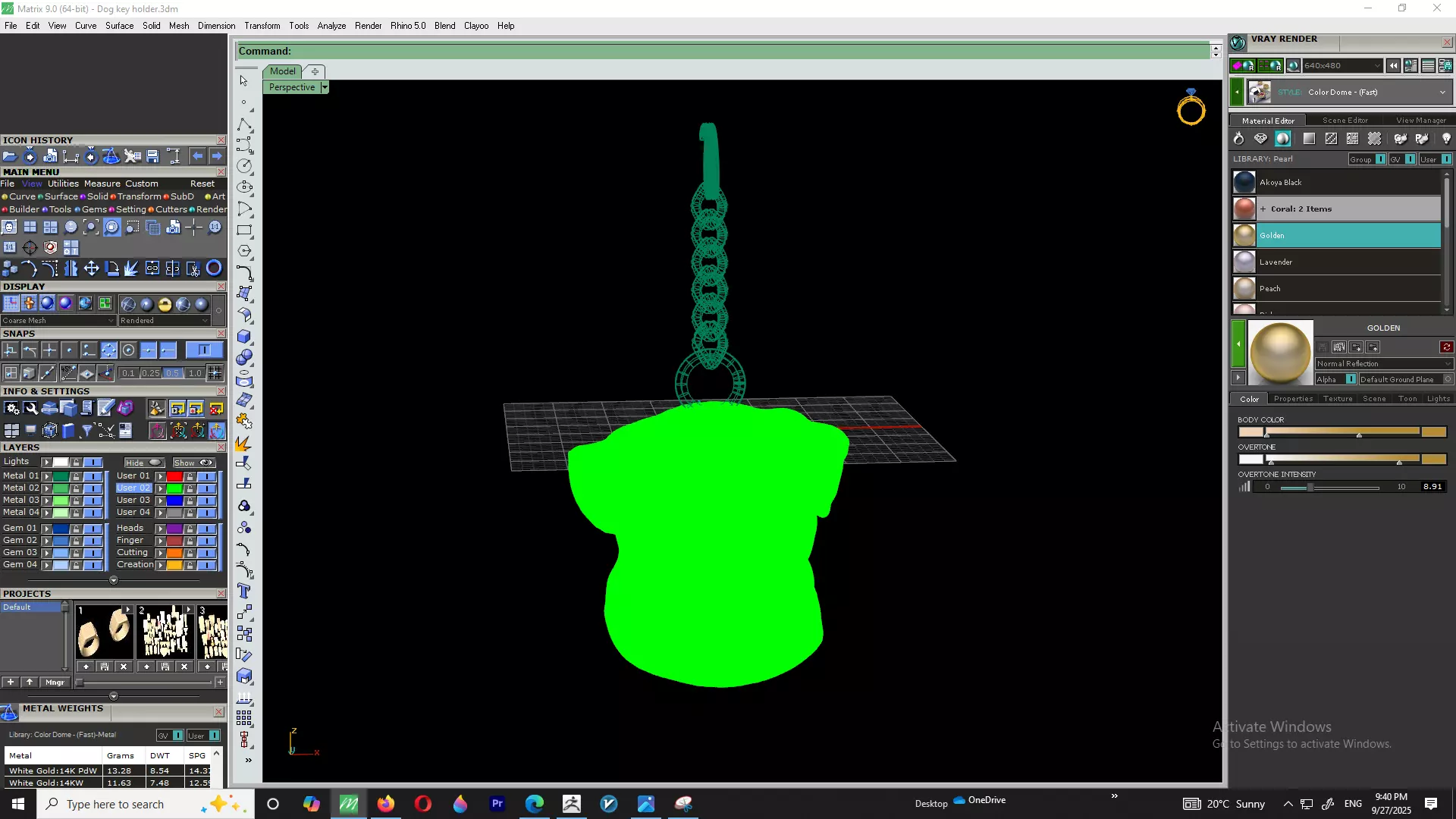Click the Box solid tool in vertical toolbar
This screenshot has height=819, width=1456.
[x=244, y=336]
